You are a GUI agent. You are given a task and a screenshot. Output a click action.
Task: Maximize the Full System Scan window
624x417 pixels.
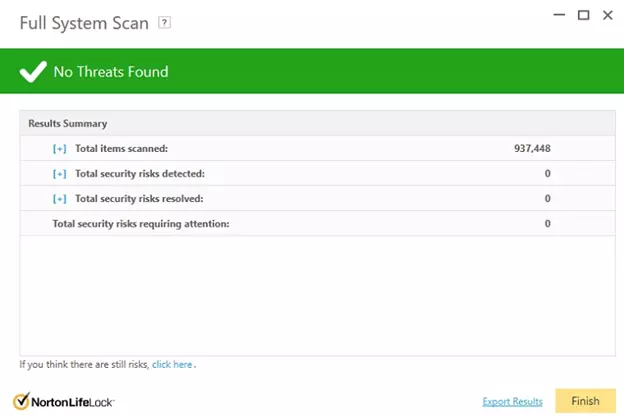coord(583,15)
